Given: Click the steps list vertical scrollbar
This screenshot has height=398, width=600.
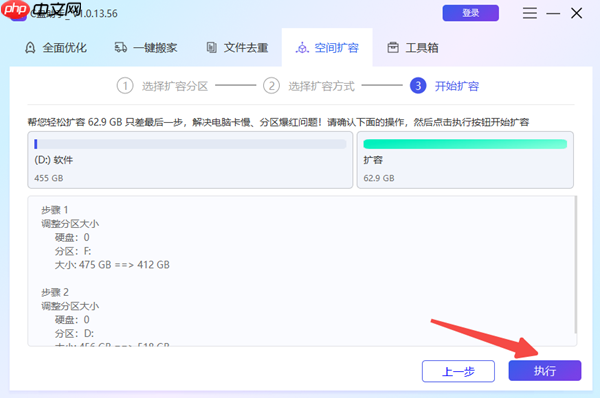Looking at the screenshot, I should click(x=575, y=265).
